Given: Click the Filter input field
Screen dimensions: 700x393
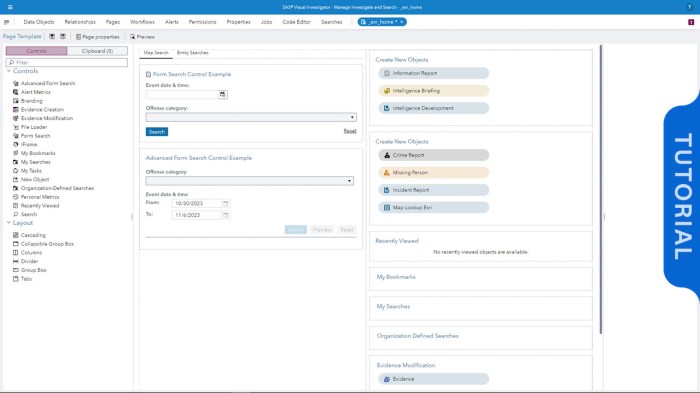Looking at the screenshot, I should pos(67,63).
